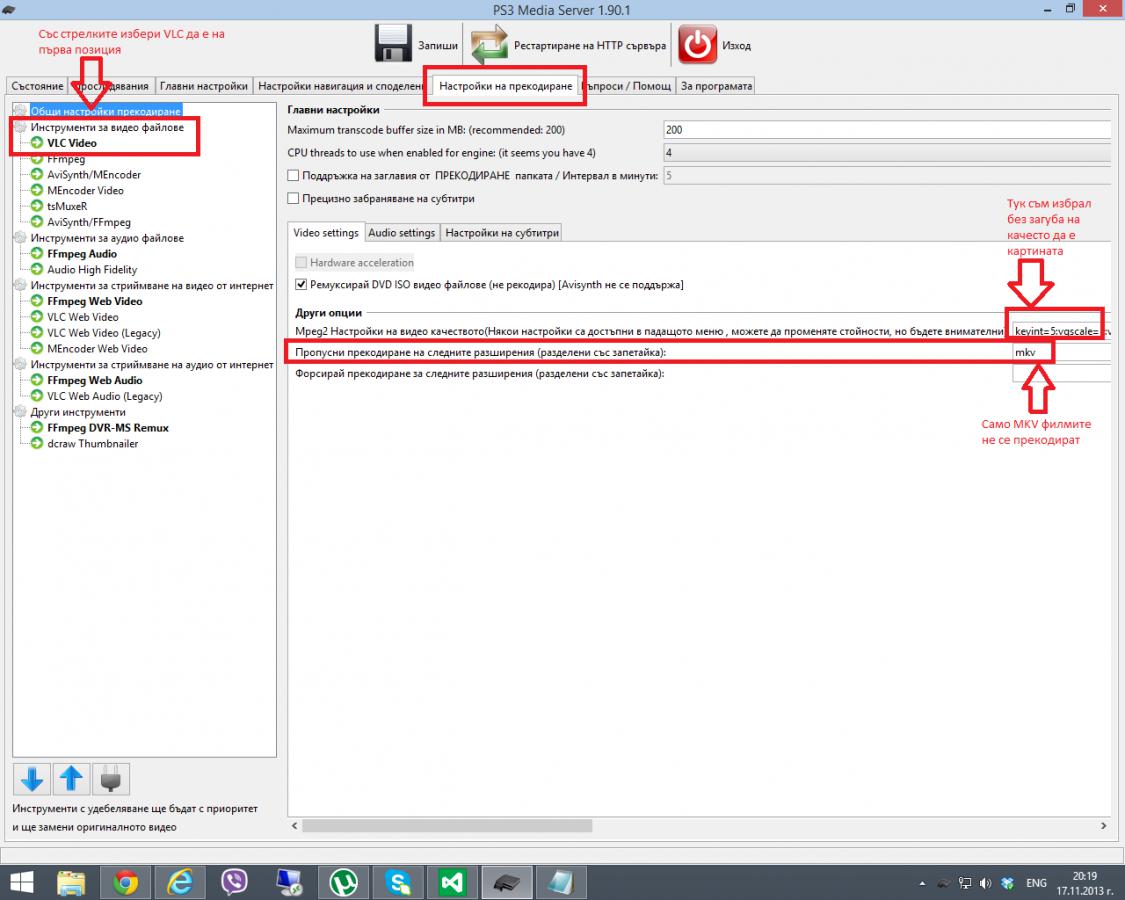The image size is (1125, 900).
Task: Click Mpeg2 quality settings field keyint=5
Action: tap(1061, 331)
